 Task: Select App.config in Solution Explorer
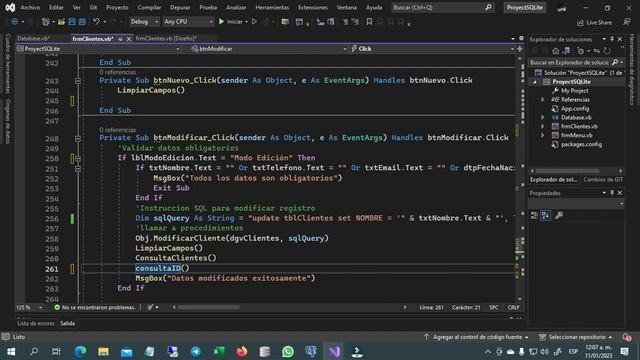(x=575, y=109)
